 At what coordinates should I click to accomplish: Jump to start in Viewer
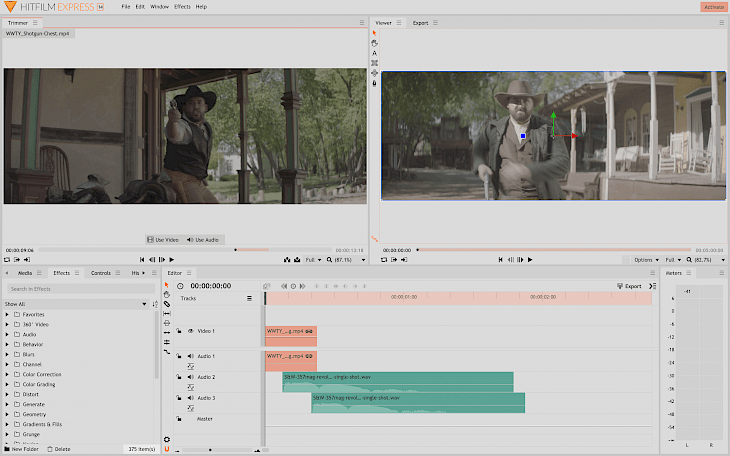(500, 259)
